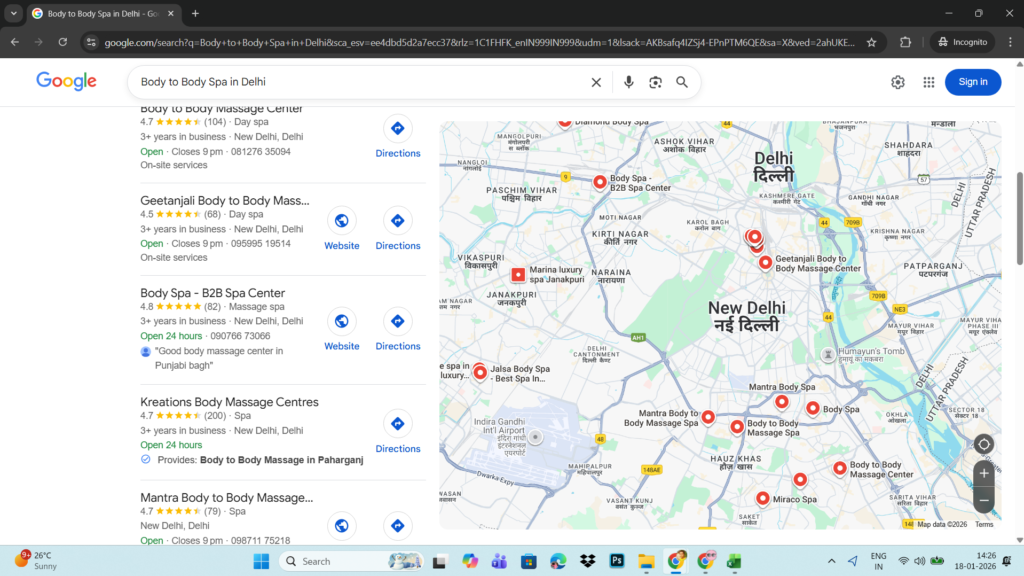Zoom out on the map
The image size is (1024, 576).
coord(984,499)
